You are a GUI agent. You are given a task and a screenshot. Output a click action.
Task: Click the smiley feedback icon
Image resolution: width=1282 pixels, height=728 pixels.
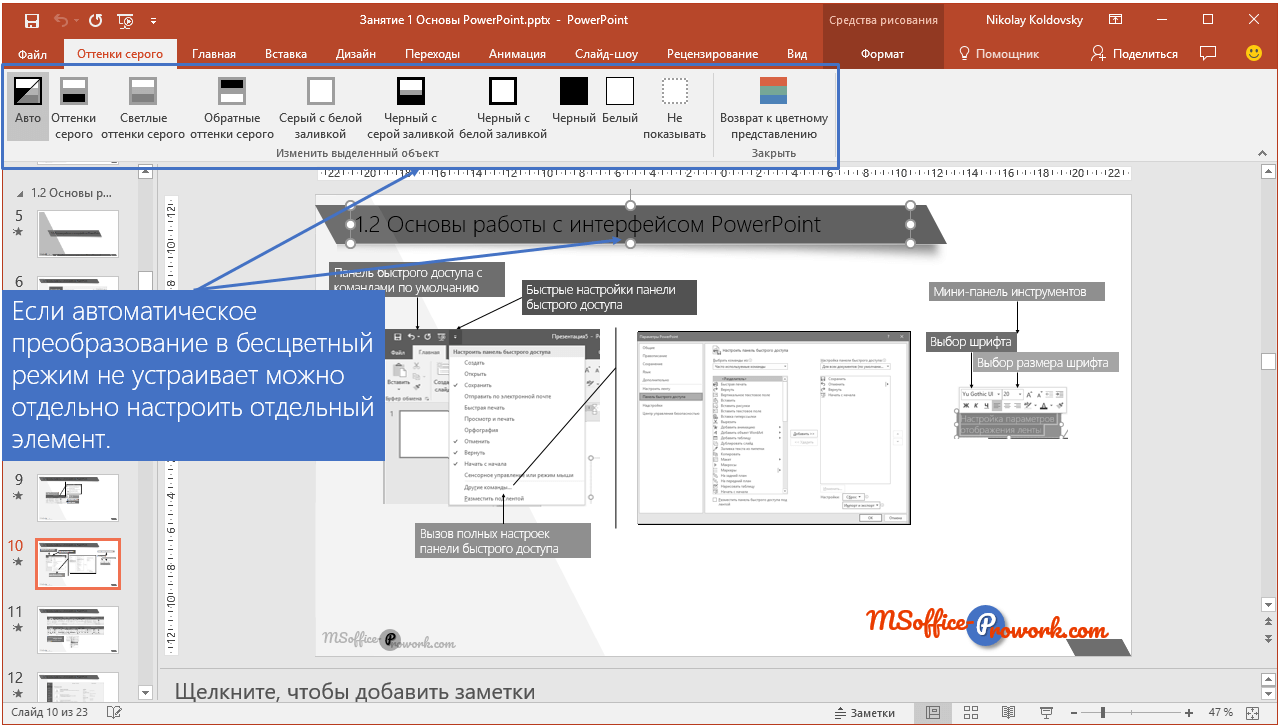(1253, 53)
